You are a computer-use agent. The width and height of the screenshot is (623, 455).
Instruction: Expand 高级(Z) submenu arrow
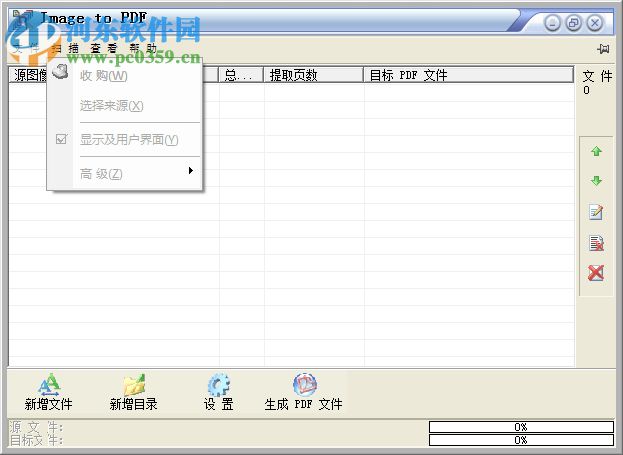tap(191, 170)
